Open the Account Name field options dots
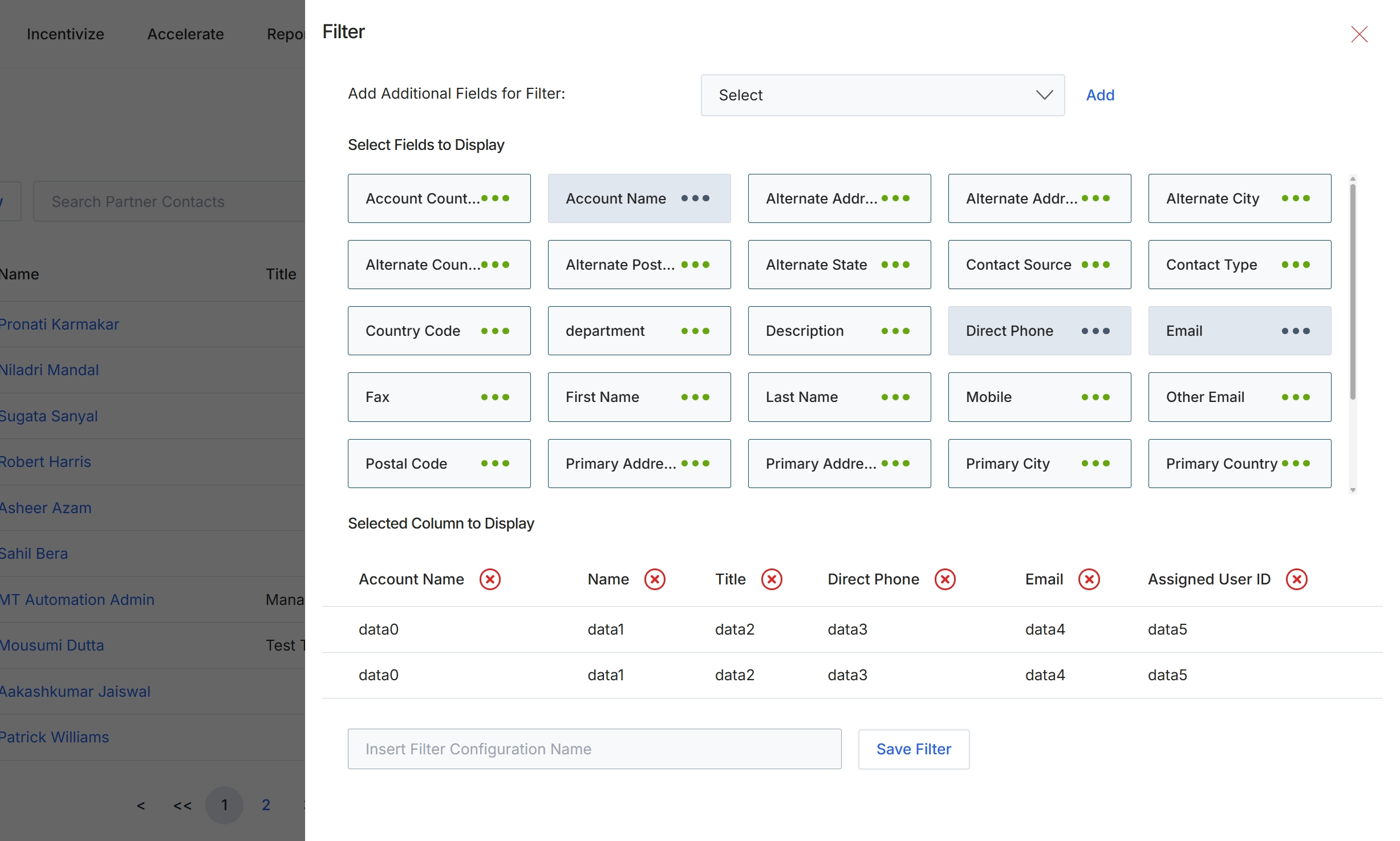The width and height of the screenshot is (1400, 841). click(695, 198)
